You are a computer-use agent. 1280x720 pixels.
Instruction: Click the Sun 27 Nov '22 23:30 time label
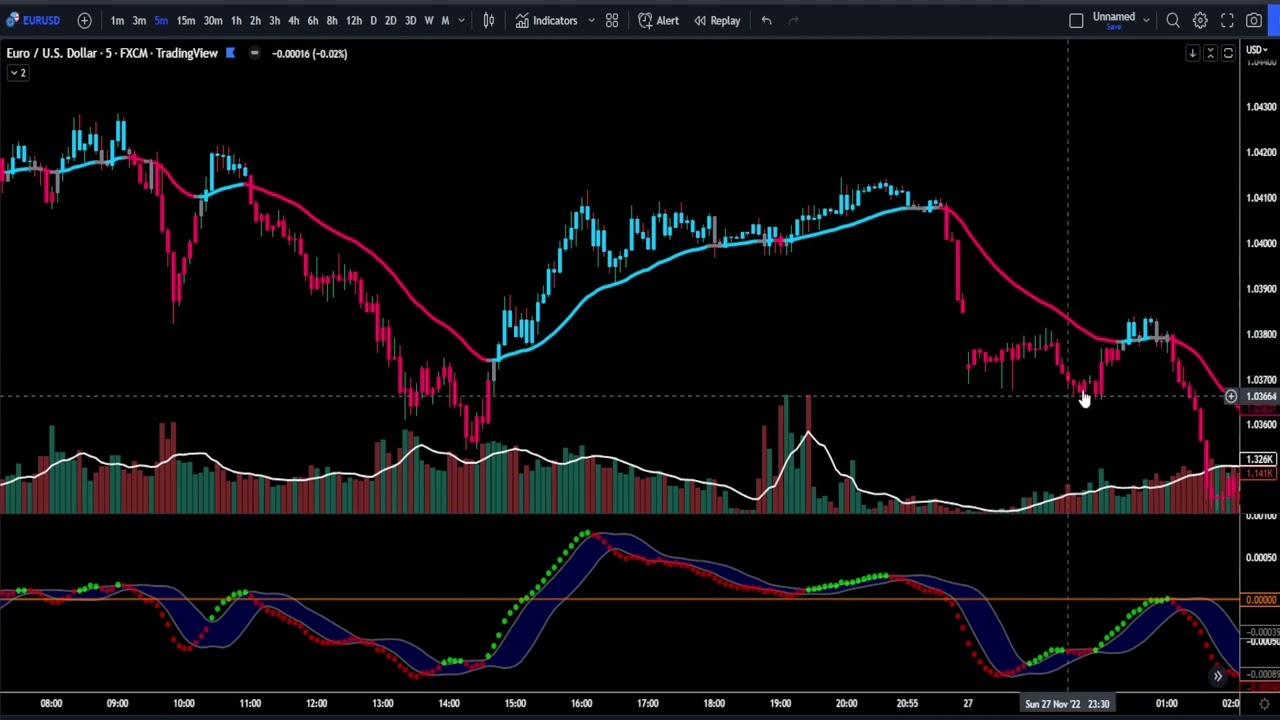1067,704
